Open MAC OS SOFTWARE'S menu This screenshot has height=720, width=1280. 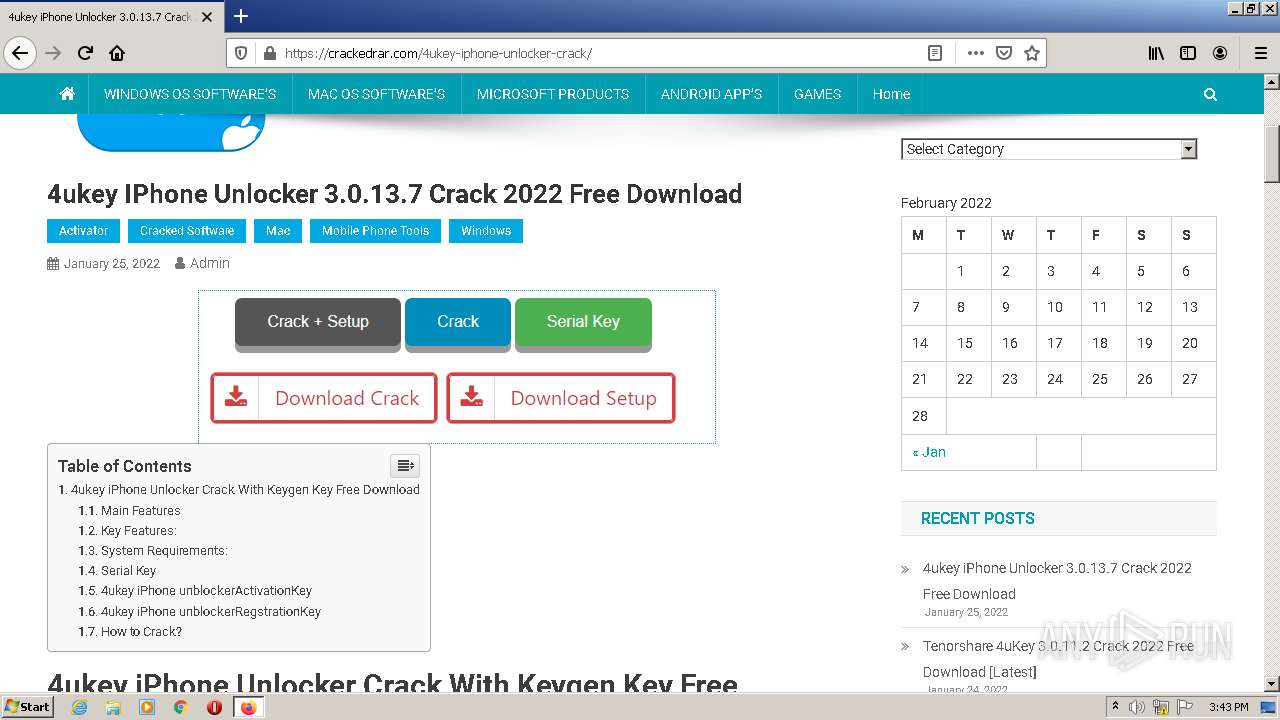[x=376, y=94]
